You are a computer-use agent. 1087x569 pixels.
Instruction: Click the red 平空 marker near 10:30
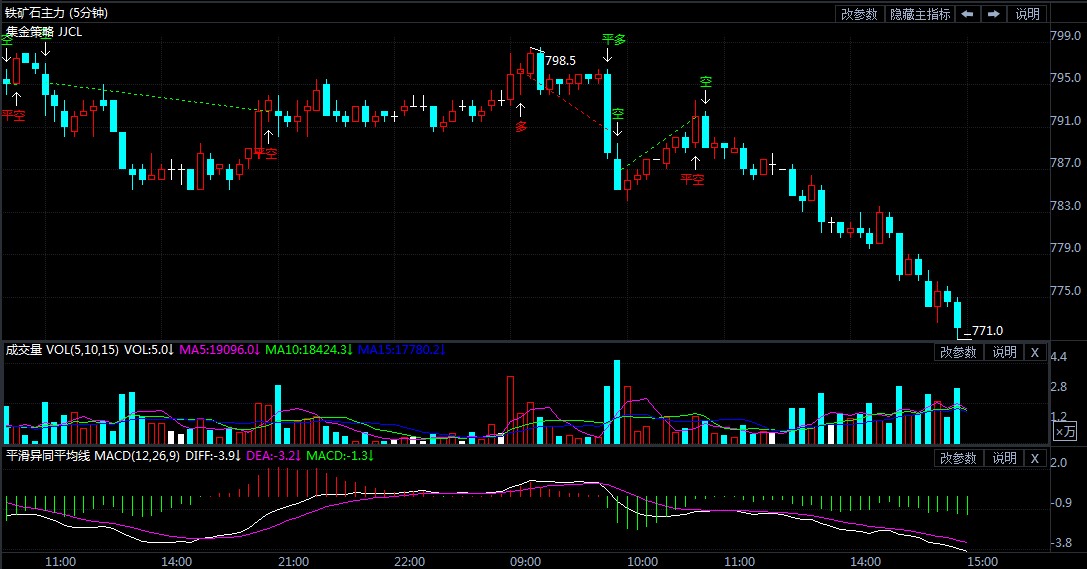tap(692, 180)
